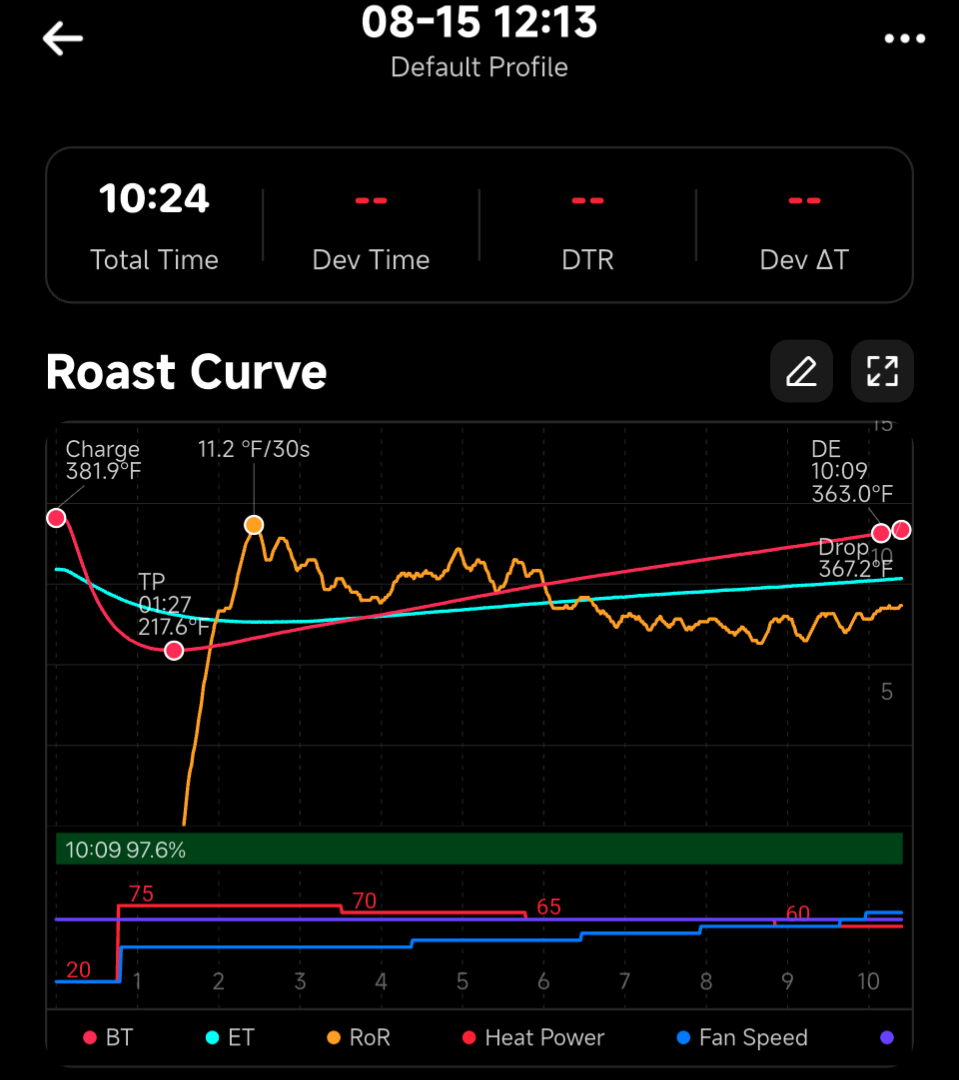Toggle the purple legend dot series
The width and height of the screenshot is (959, 1080).
tap(887, 1037)
